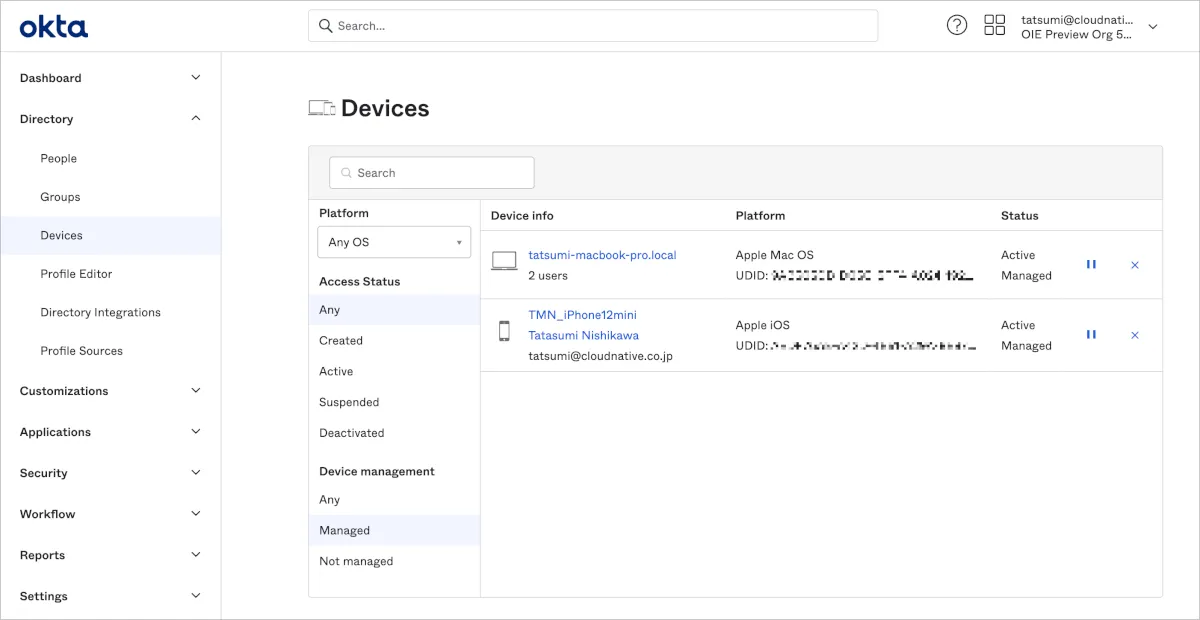Click the phone icon for iPhone device
The width and height of the screenshot is (1200, 620).
point(504,331)
